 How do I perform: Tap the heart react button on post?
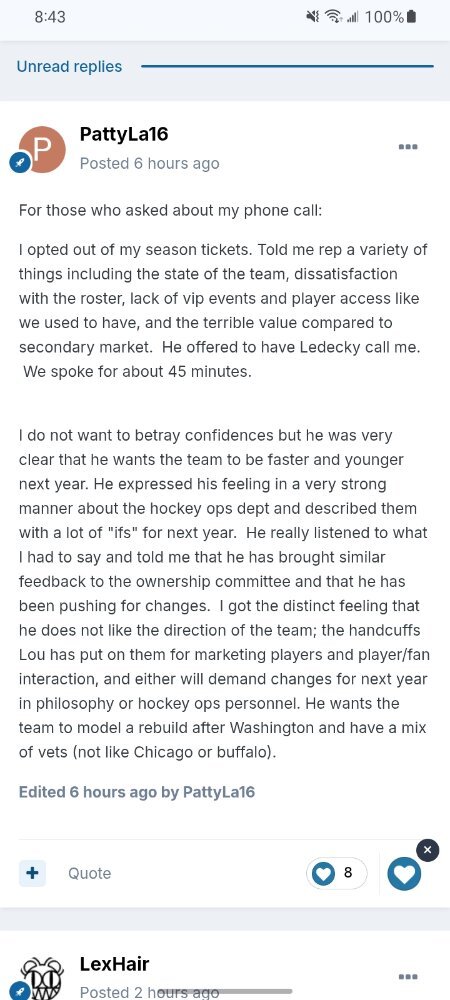(404, 873)
